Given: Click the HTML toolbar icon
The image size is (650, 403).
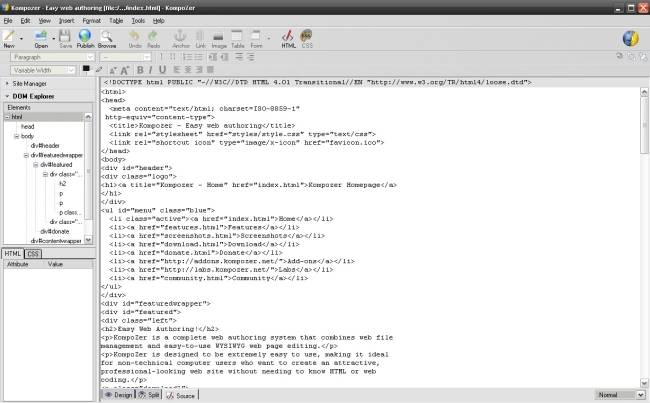Looking at the screenshot, I should point(288,36).
